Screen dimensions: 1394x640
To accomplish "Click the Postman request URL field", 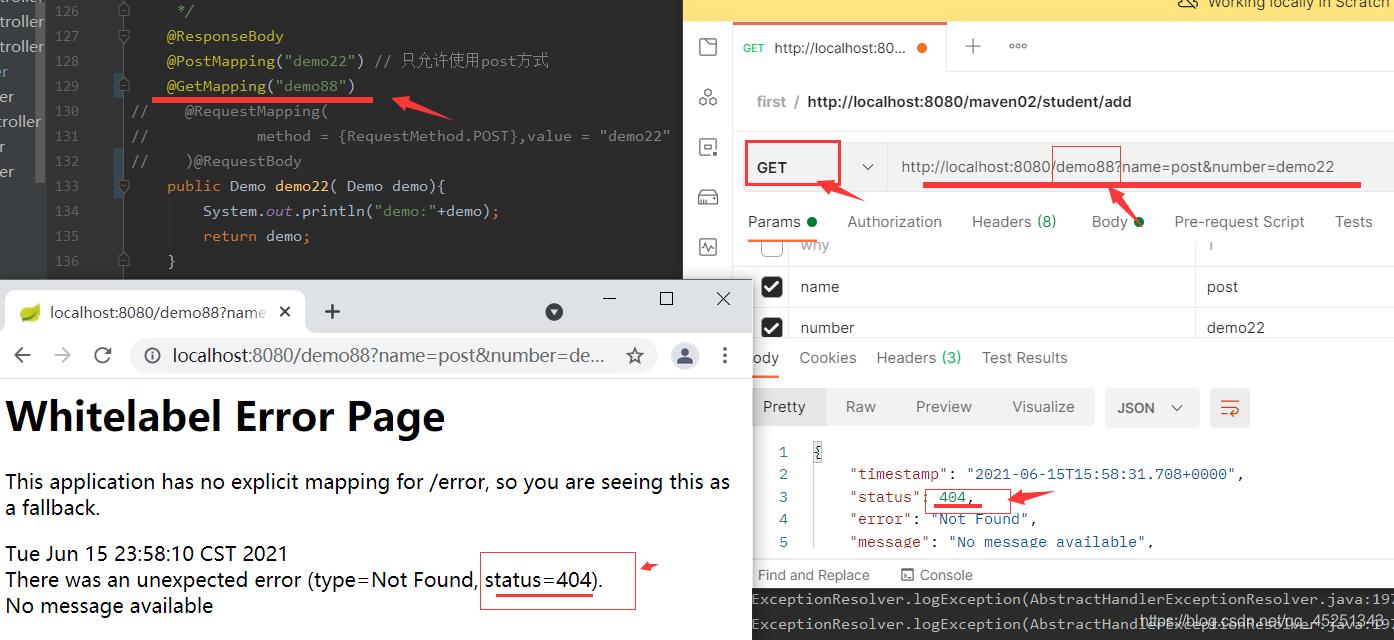I will tap(1140, 167).
